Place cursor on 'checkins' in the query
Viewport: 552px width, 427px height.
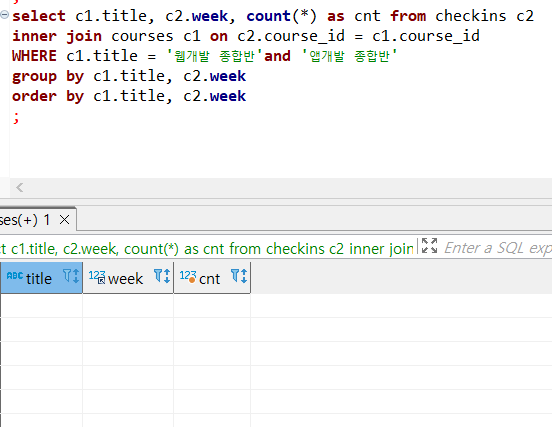pyautogui.click(x=471, y=16)
